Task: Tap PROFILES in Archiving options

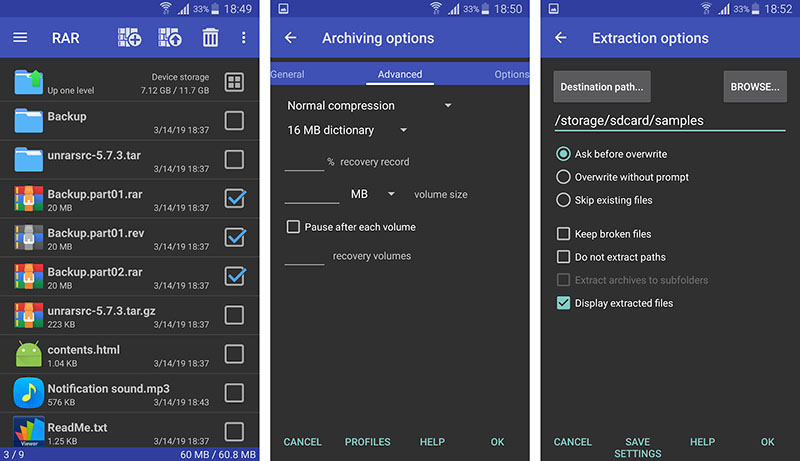Action: point(367,441)
